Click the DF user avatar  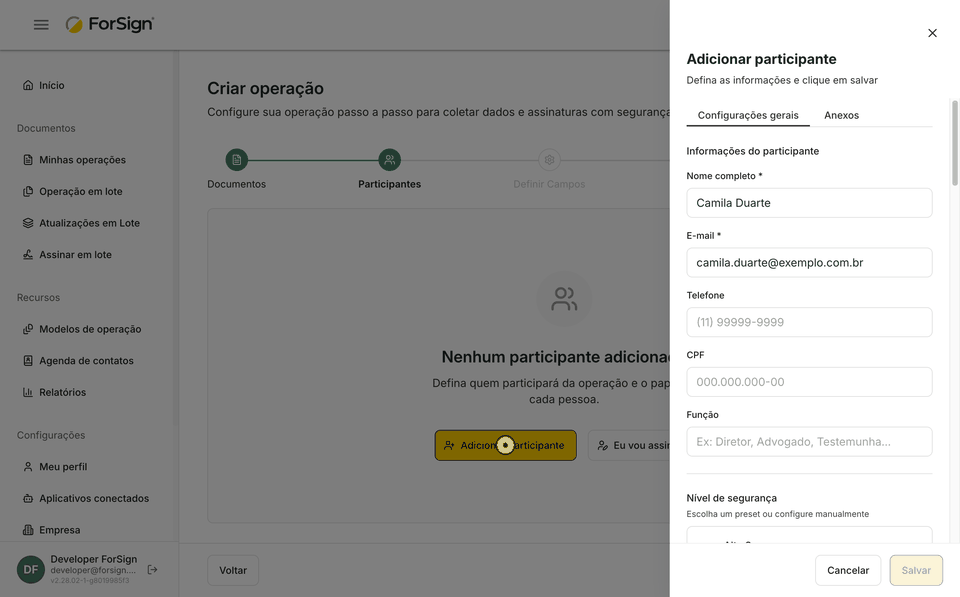pyautogui.click(x=31, y=569)
